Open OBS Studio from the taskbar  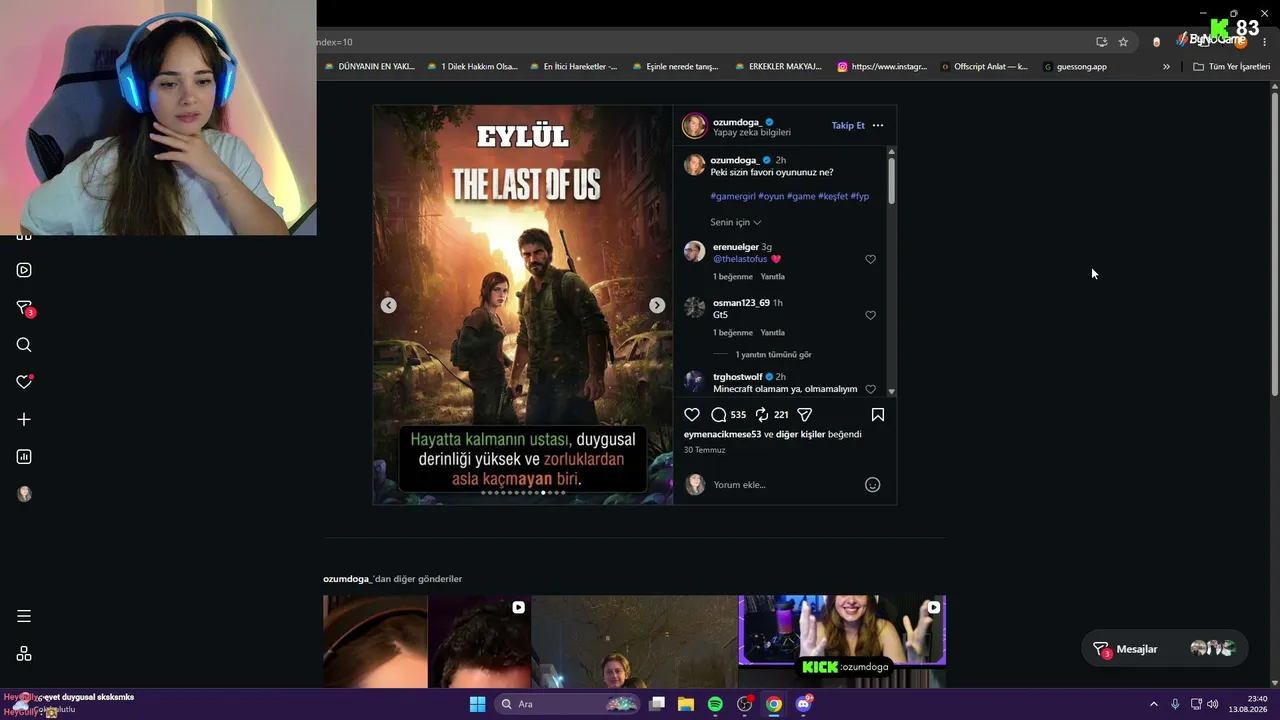point(744,704)
